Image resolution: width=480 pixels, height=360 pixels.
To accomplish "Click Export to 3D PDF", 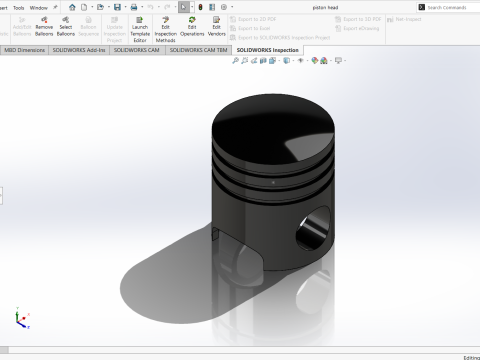I will [x=358, y=19].
